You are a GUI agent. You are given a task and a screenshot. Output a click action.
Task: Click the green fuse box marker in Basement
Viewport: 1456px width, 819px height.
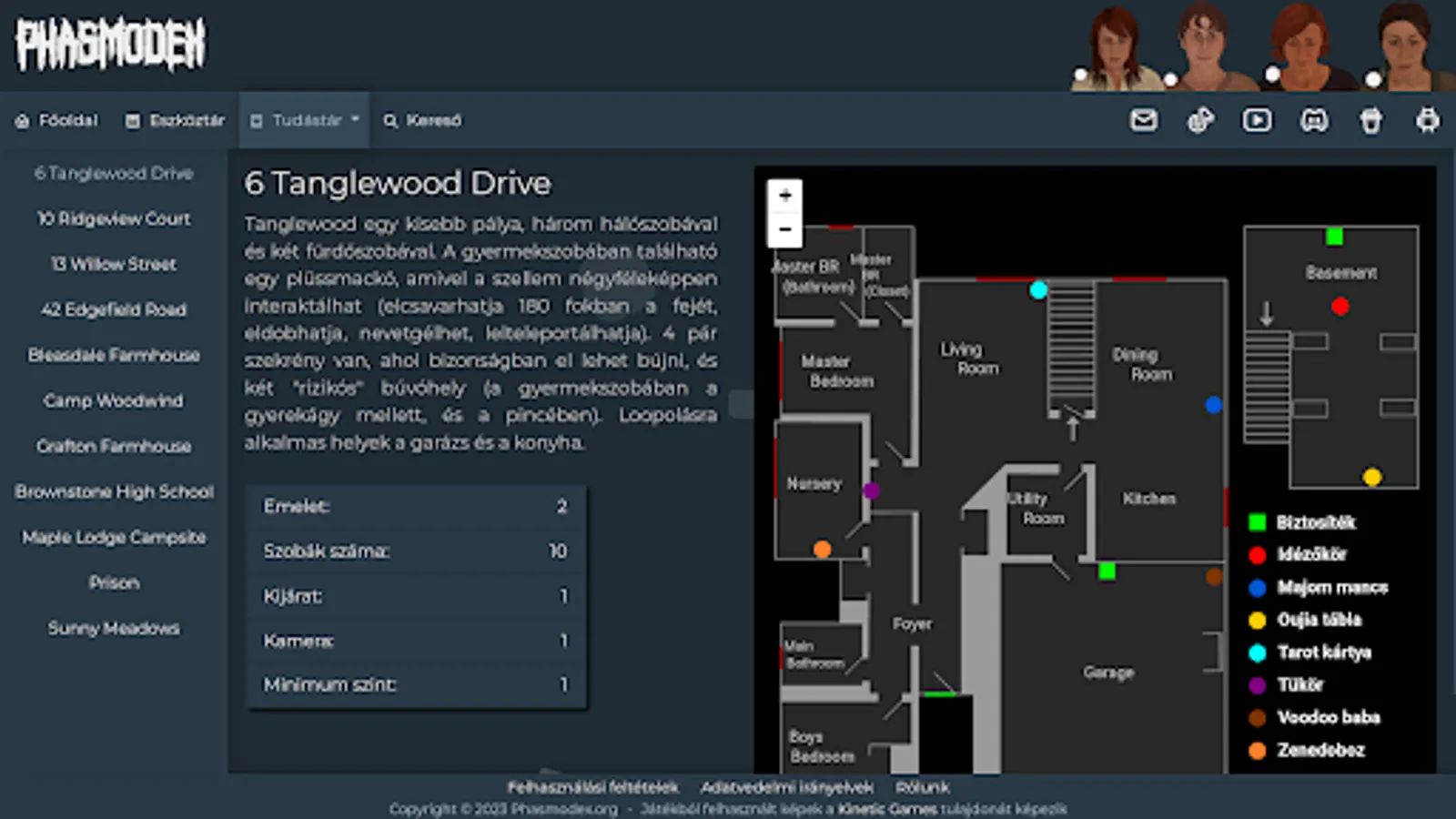click(x=1335, y=237)
